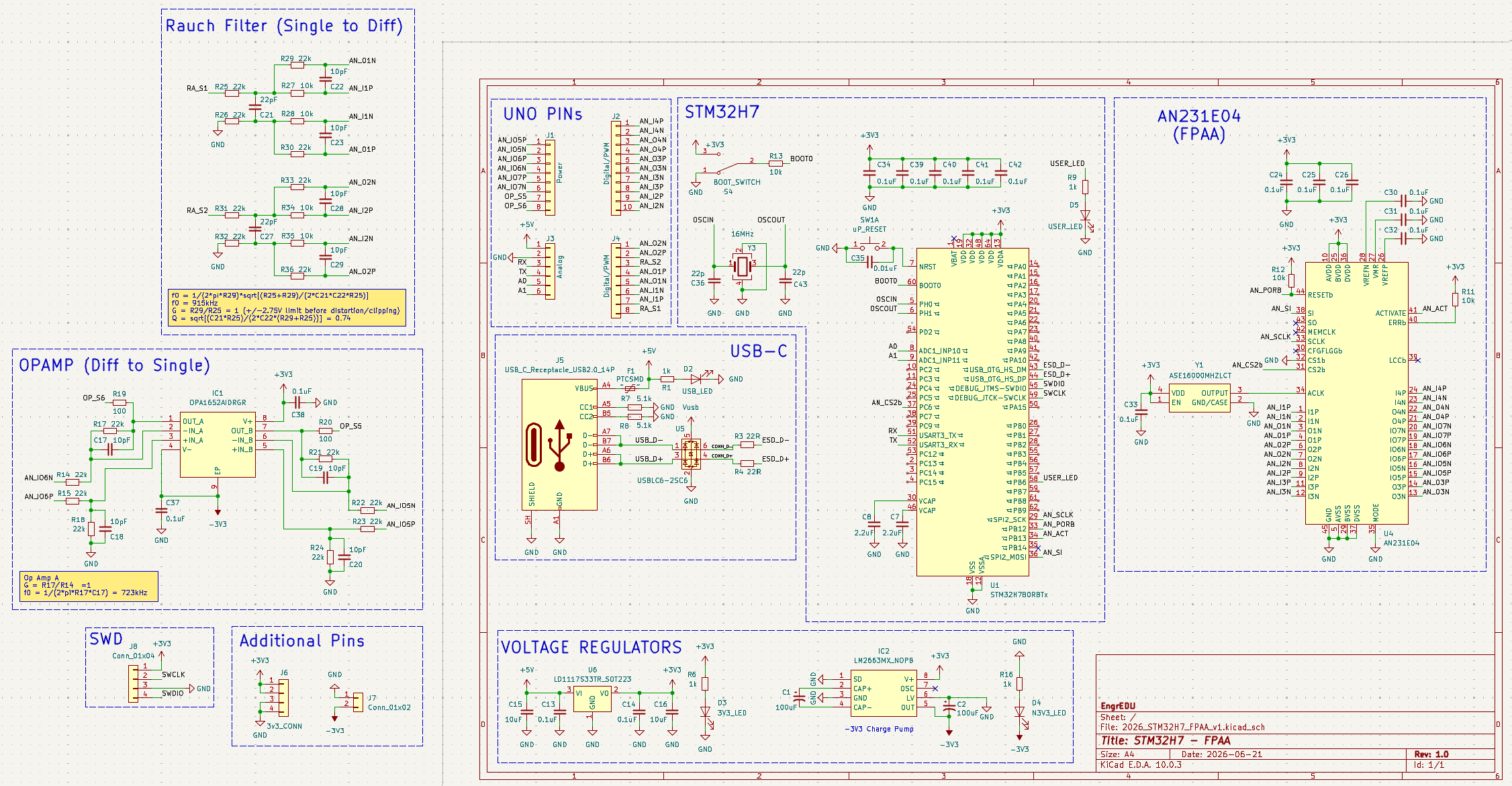Select the D3 3V3_LED diode symbol

(x=705, y=711)
